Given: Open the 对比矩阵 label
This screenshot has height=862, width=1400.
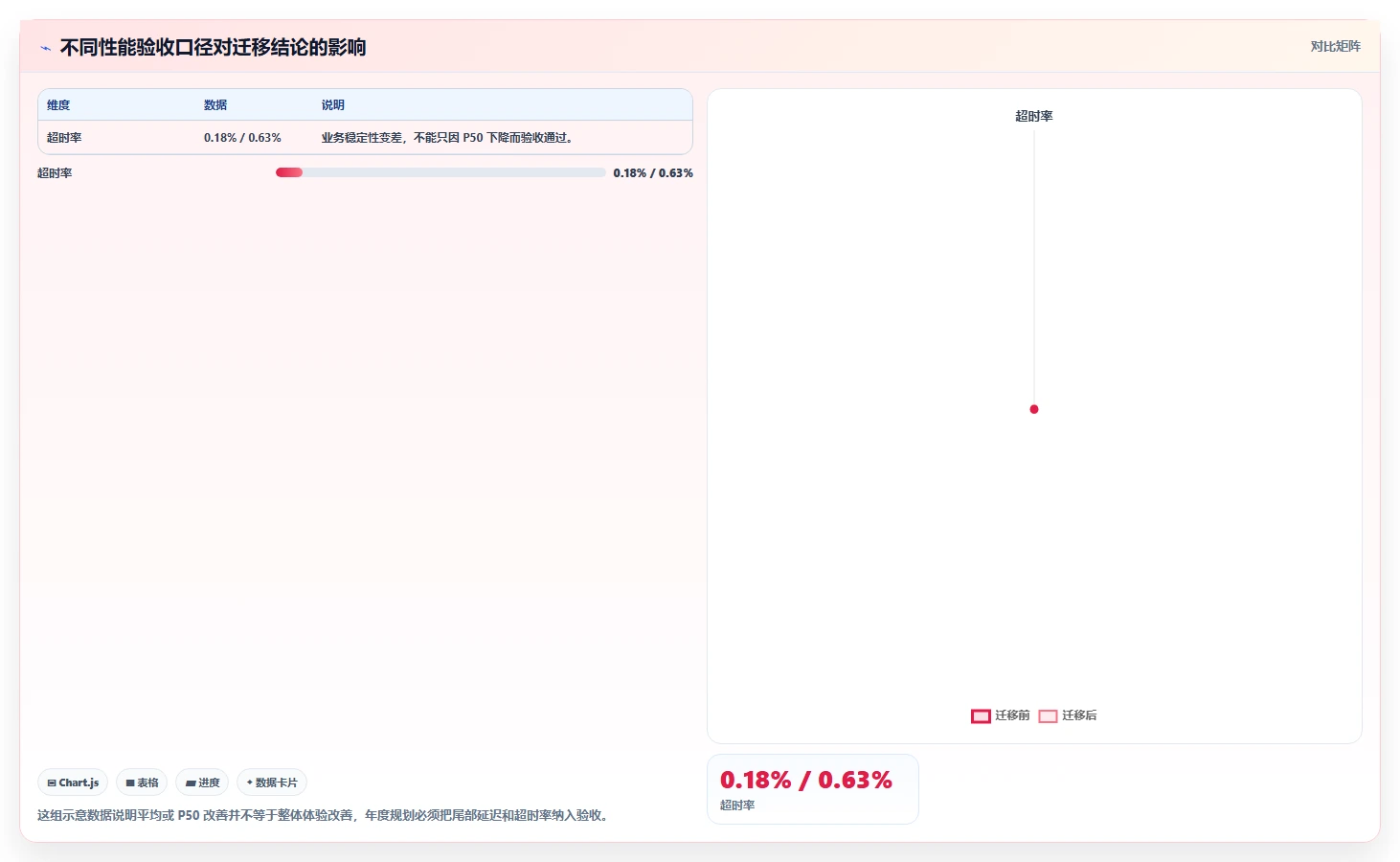Looking at the screenshot, I should [x=1335, y=46].
